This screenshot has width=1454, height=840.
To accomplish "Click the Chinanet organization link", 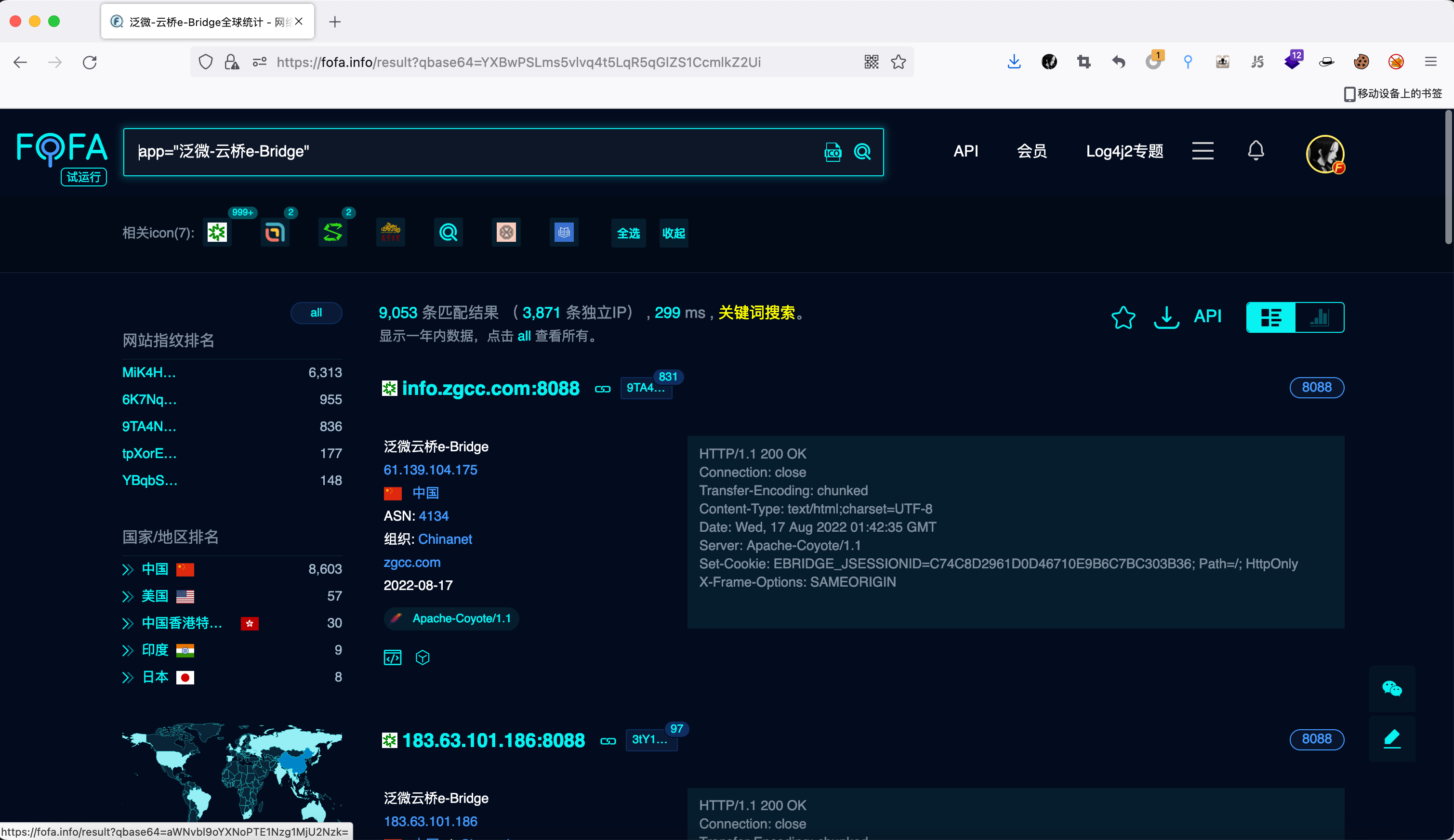I will [445, 539].
